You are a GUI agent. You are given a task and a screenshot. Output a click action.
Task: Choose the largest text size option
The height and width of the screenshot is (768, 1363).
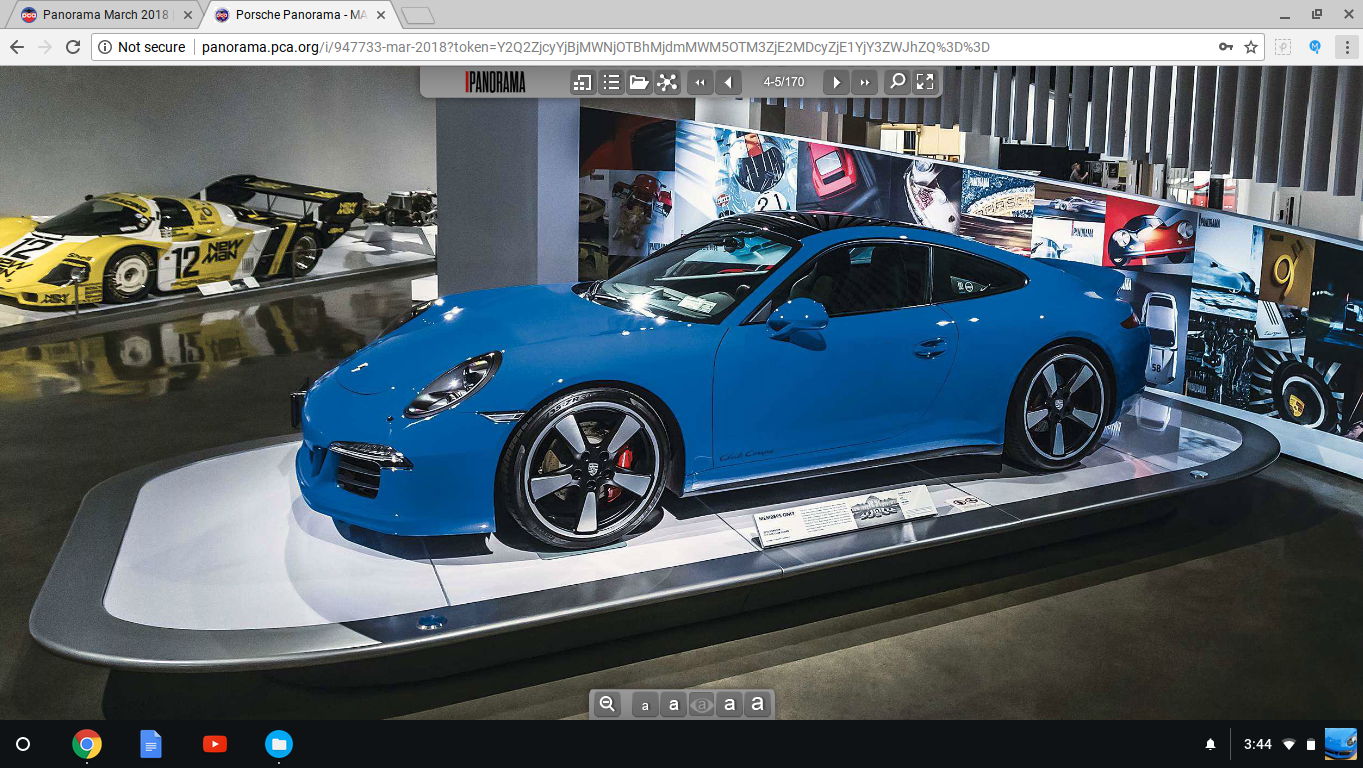tap(758, 704)
